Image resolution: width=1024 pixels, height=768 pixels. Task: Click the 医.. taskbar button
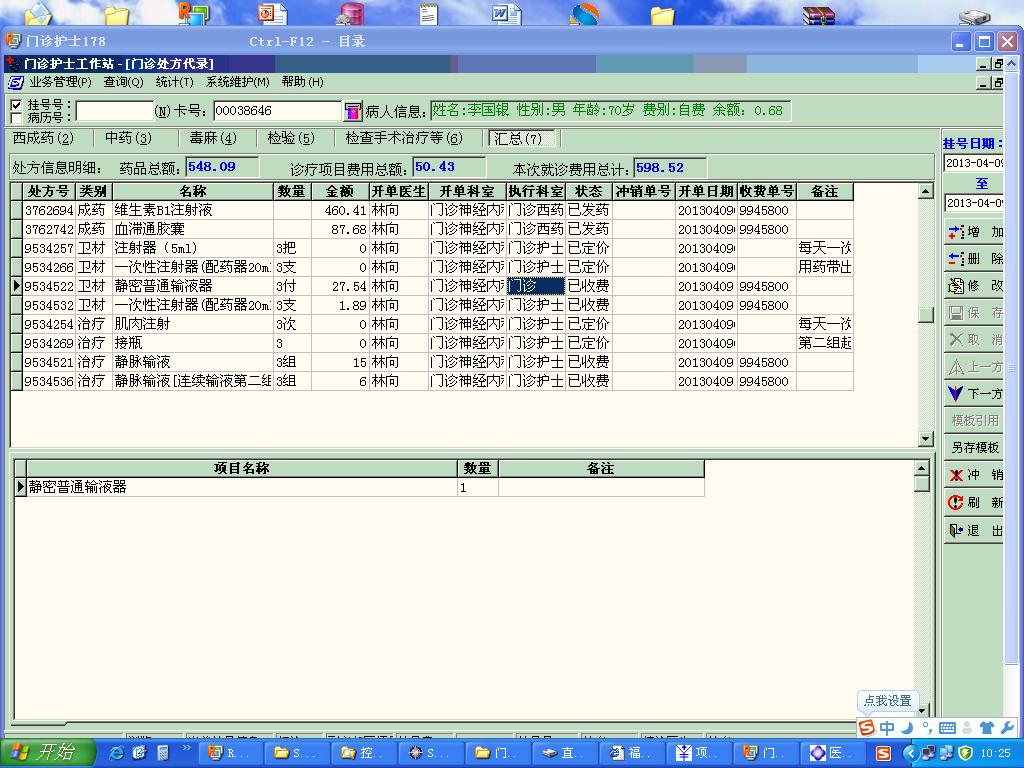click(832, 754)
